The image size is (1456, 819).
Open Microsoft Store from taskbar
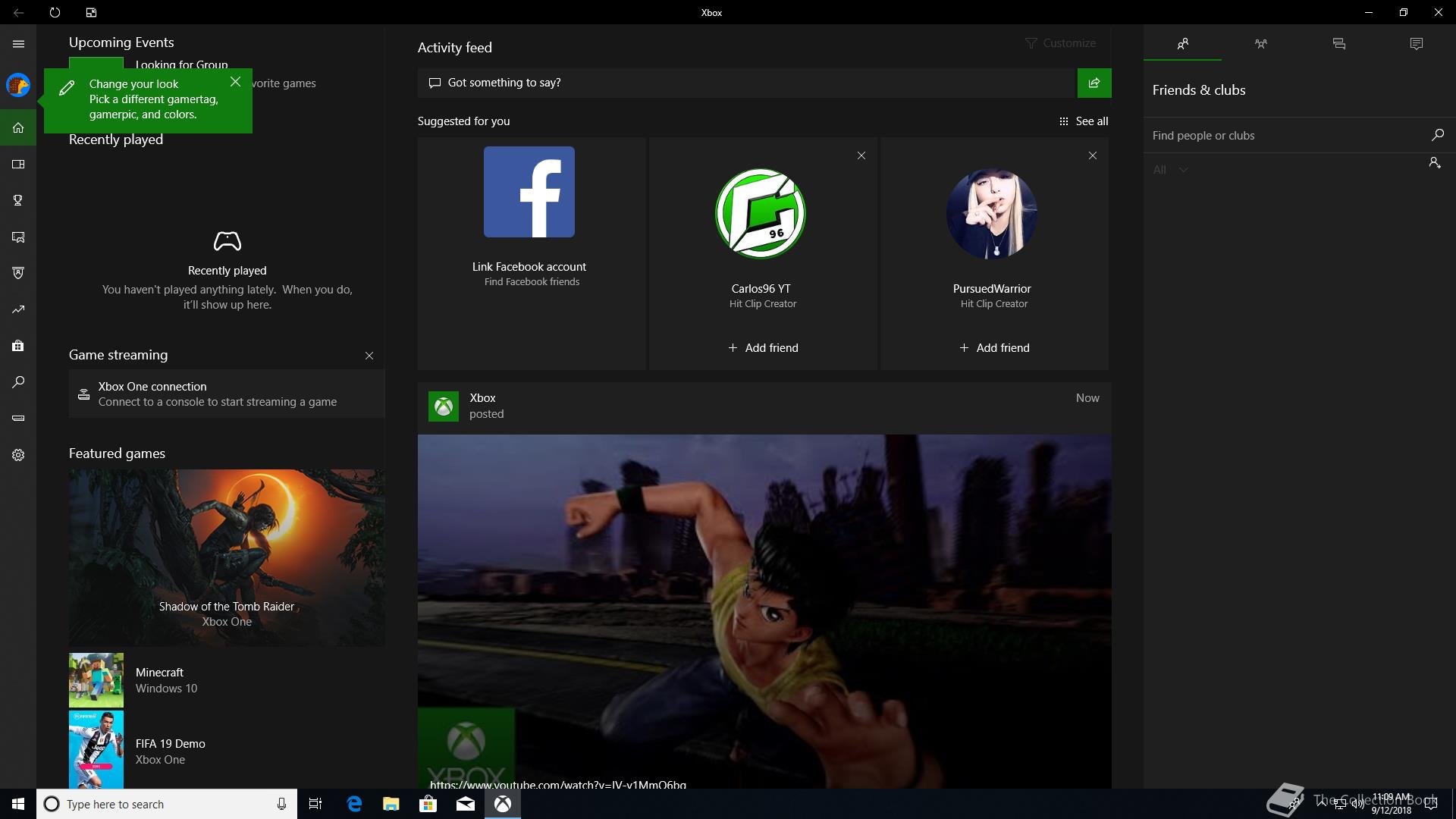pyautogui.click(x=428, y=804)
